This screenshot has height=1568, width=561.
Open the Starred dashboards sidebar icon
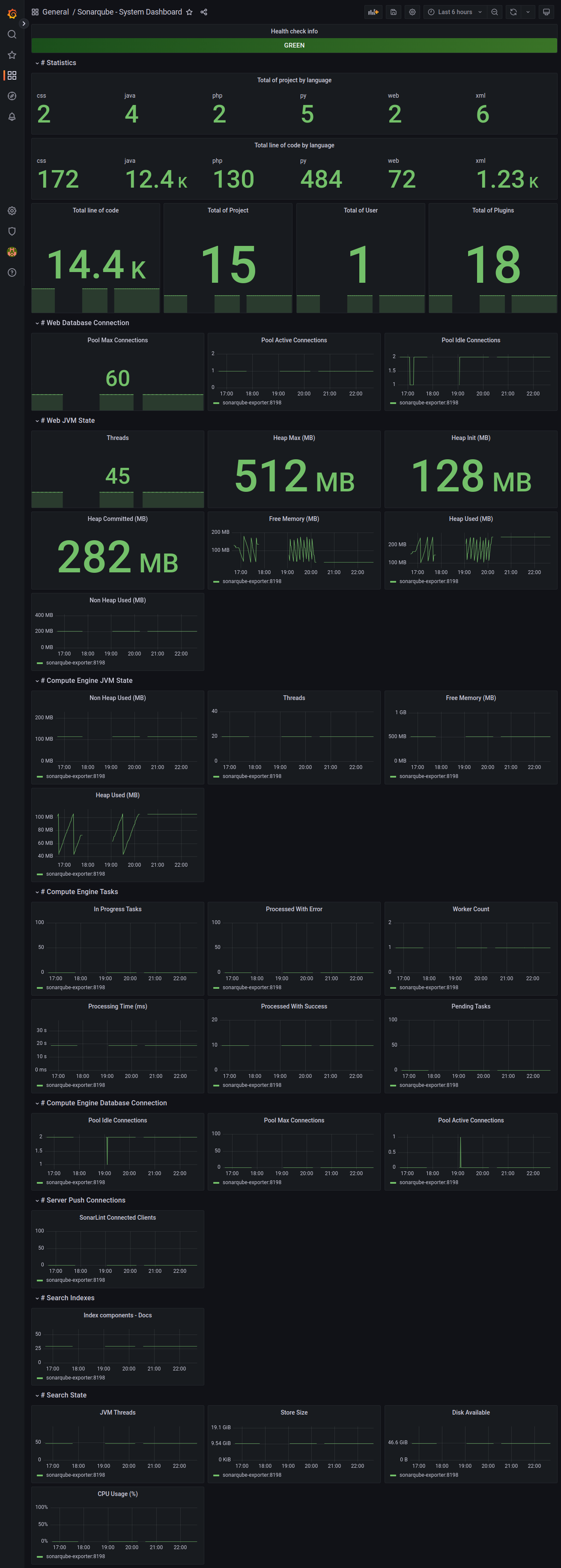12,55
